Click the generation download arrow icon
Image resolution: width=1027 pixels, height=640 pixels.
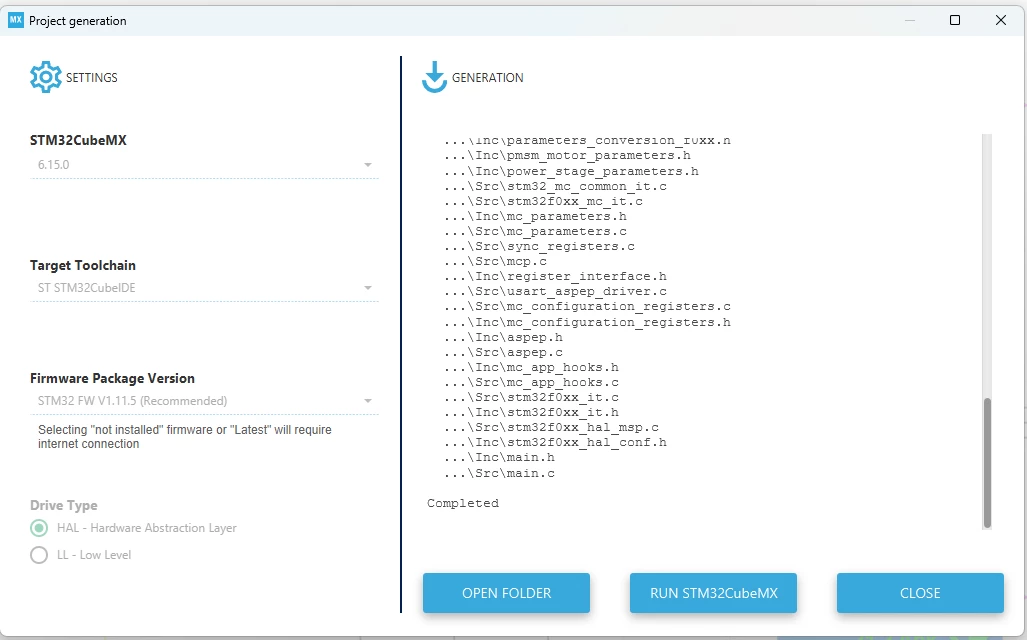[x=434, y=77]
